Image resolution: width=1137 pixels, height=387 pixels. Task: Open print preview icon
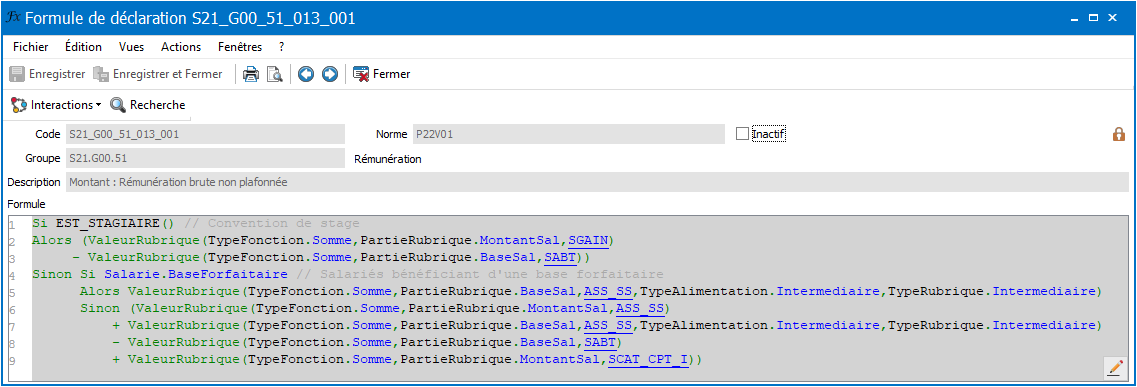[x=274, y=74]
